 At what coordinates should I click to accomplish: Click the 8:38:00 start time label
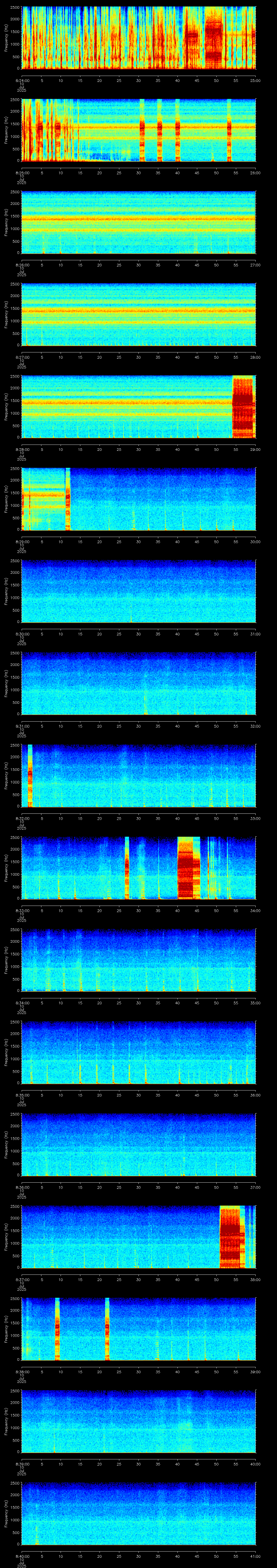click(x=22, y=1372)
